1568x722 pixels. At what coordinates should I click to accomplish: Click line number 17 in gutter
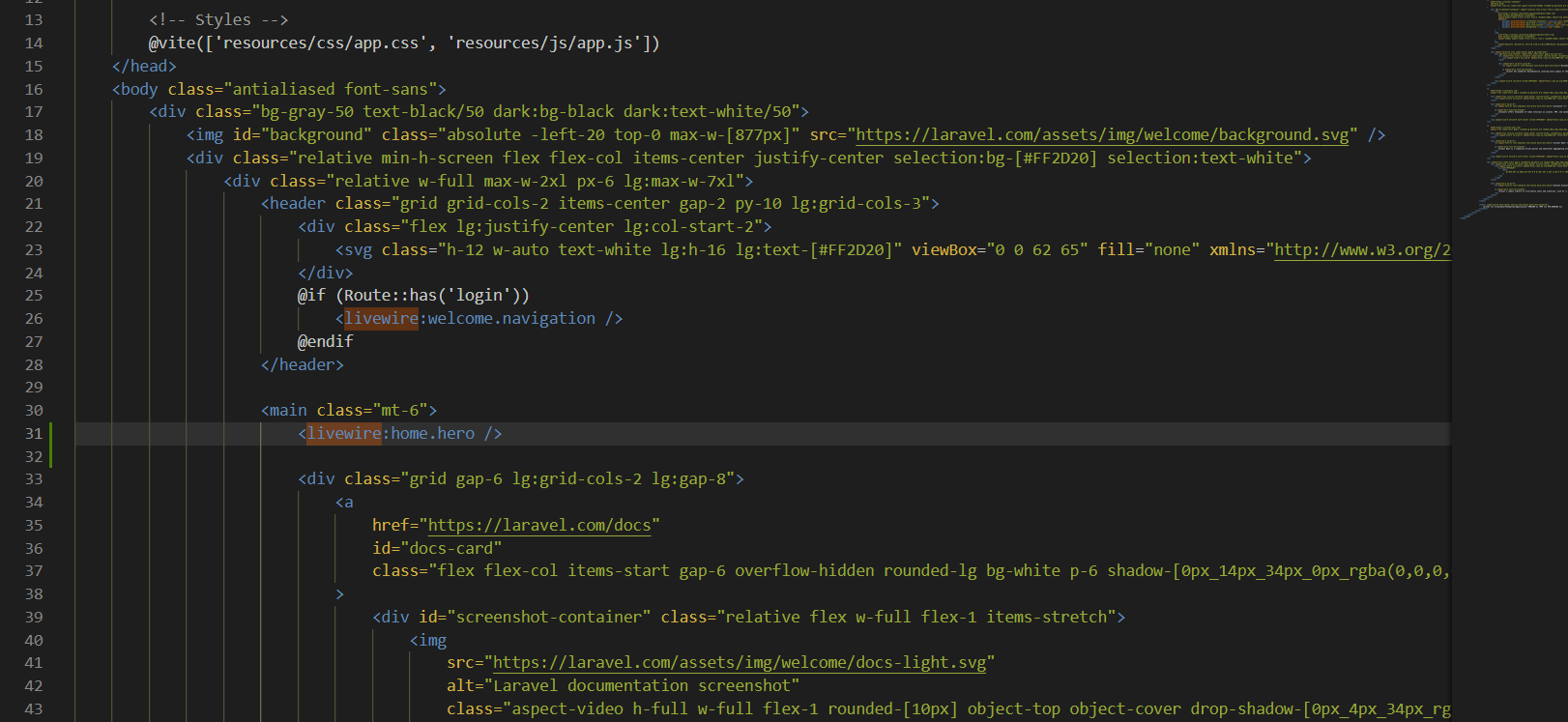coord(34,112)
